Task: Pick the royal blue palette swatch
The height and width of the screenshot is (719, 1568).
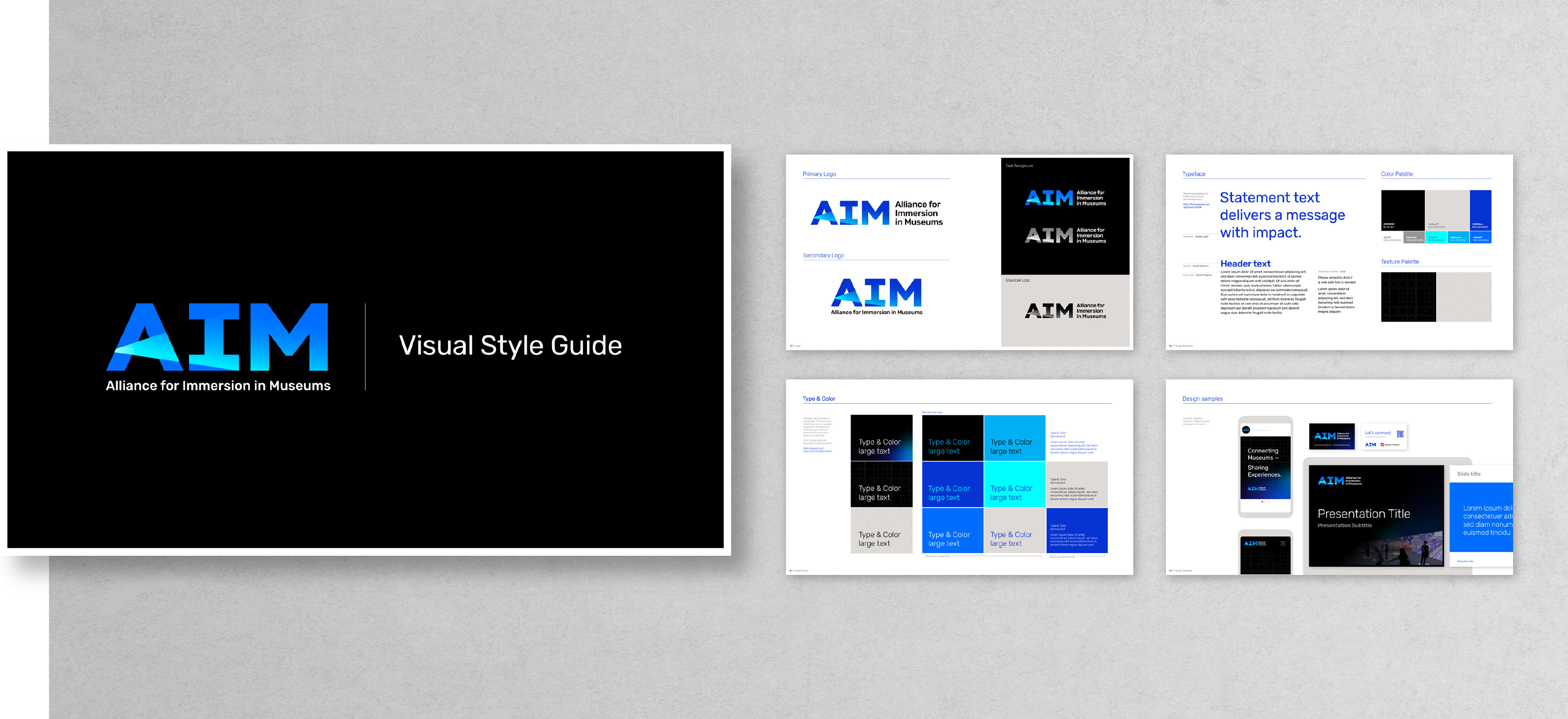Action: (x=1480, y=210)
